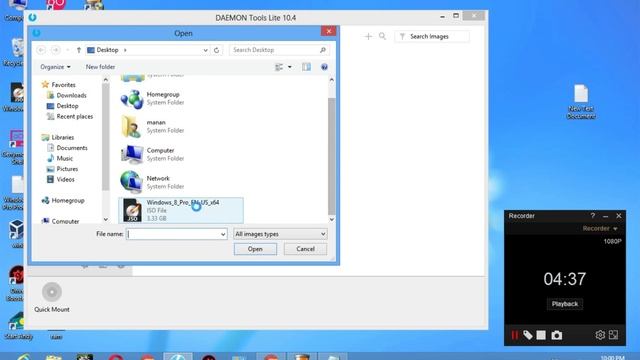This screenshot has width=640, height=360.
Task: Click the search magnifier in Search Desktop
Action: [322, 50]
